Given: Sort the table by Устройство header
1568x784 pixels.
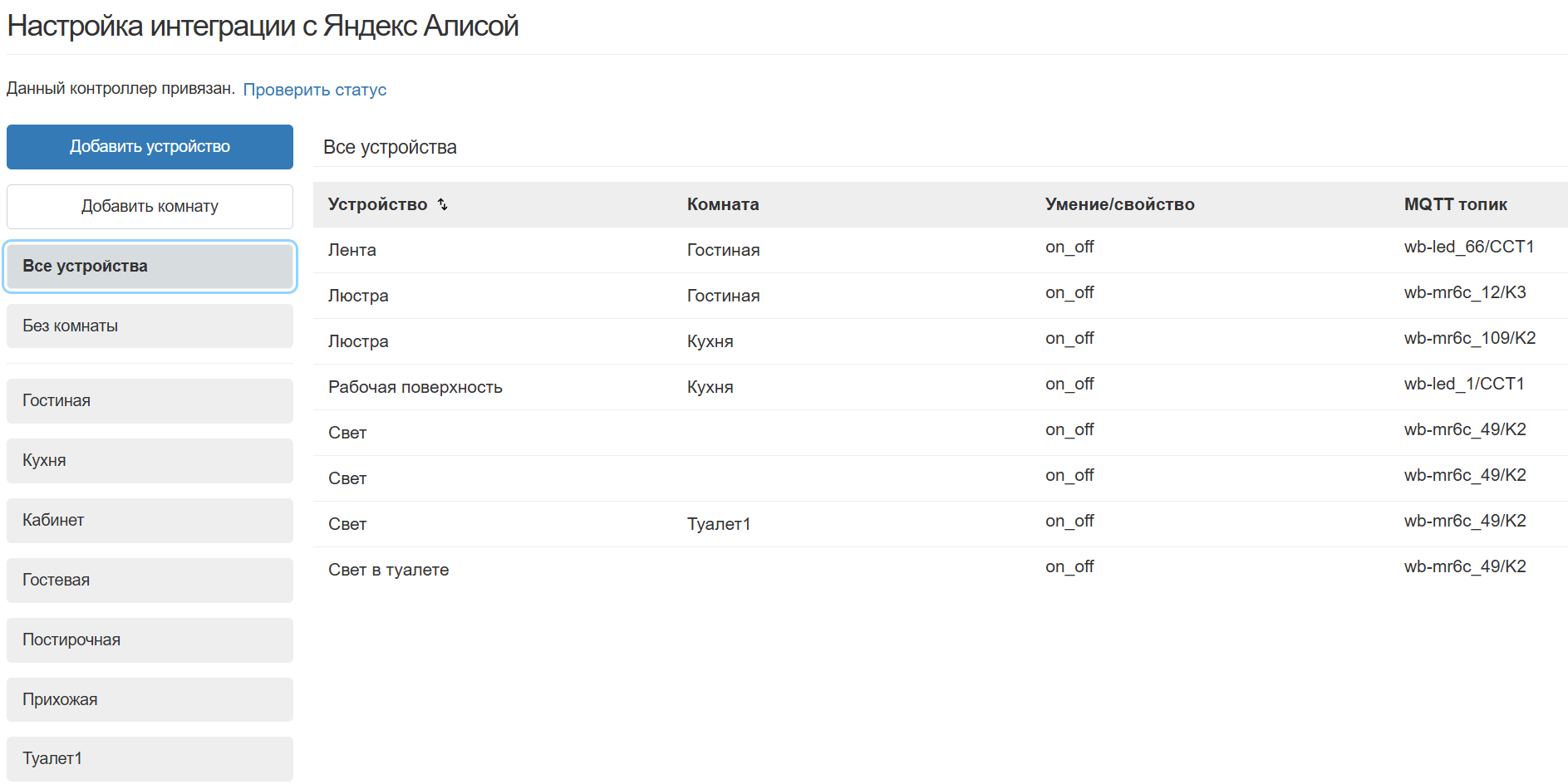Looking at the screenshot, I should pyautogui.click(x=377, y=204).
